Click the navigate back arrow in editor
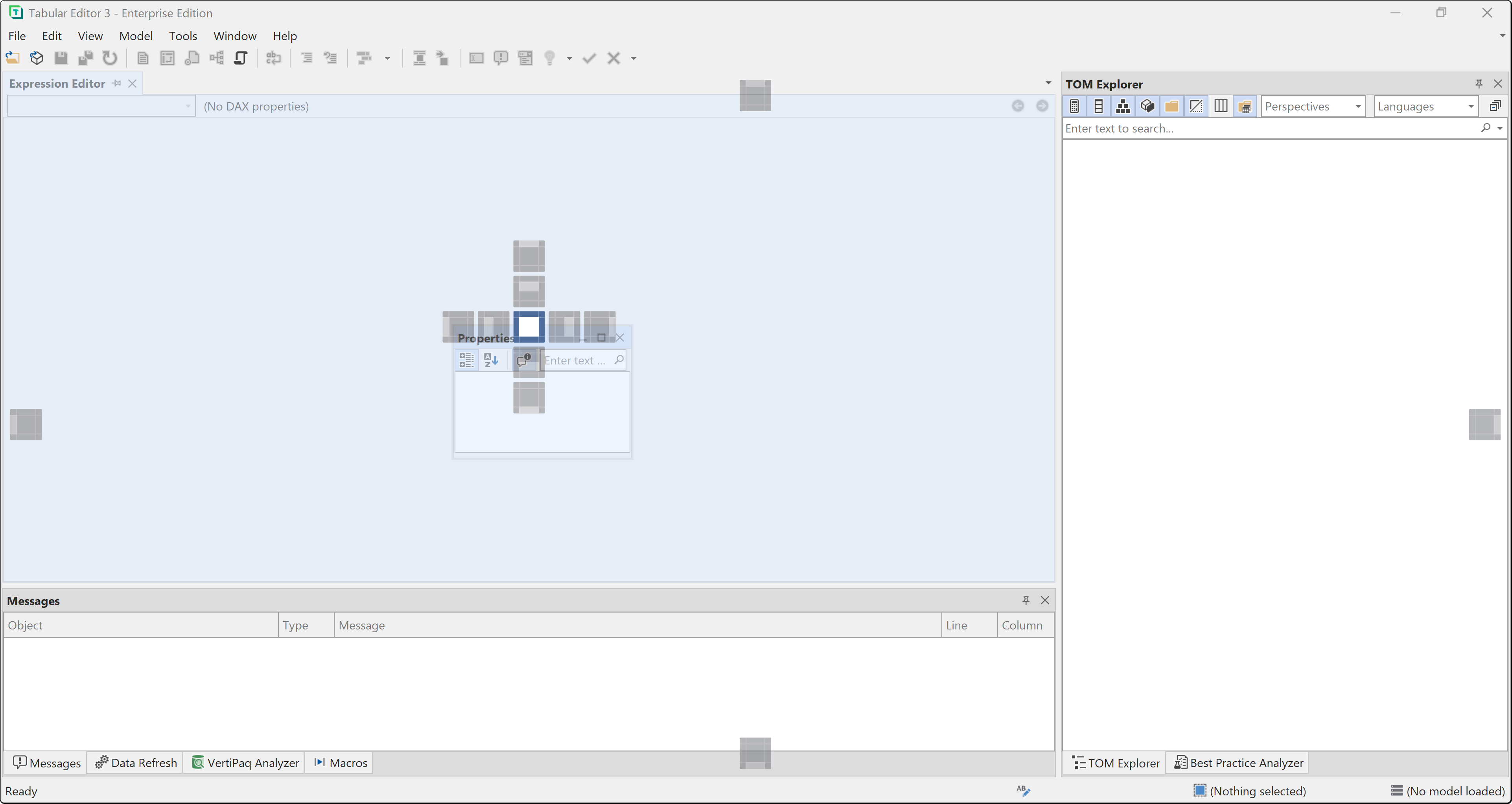1512x804 pixels. (1018, 106)
